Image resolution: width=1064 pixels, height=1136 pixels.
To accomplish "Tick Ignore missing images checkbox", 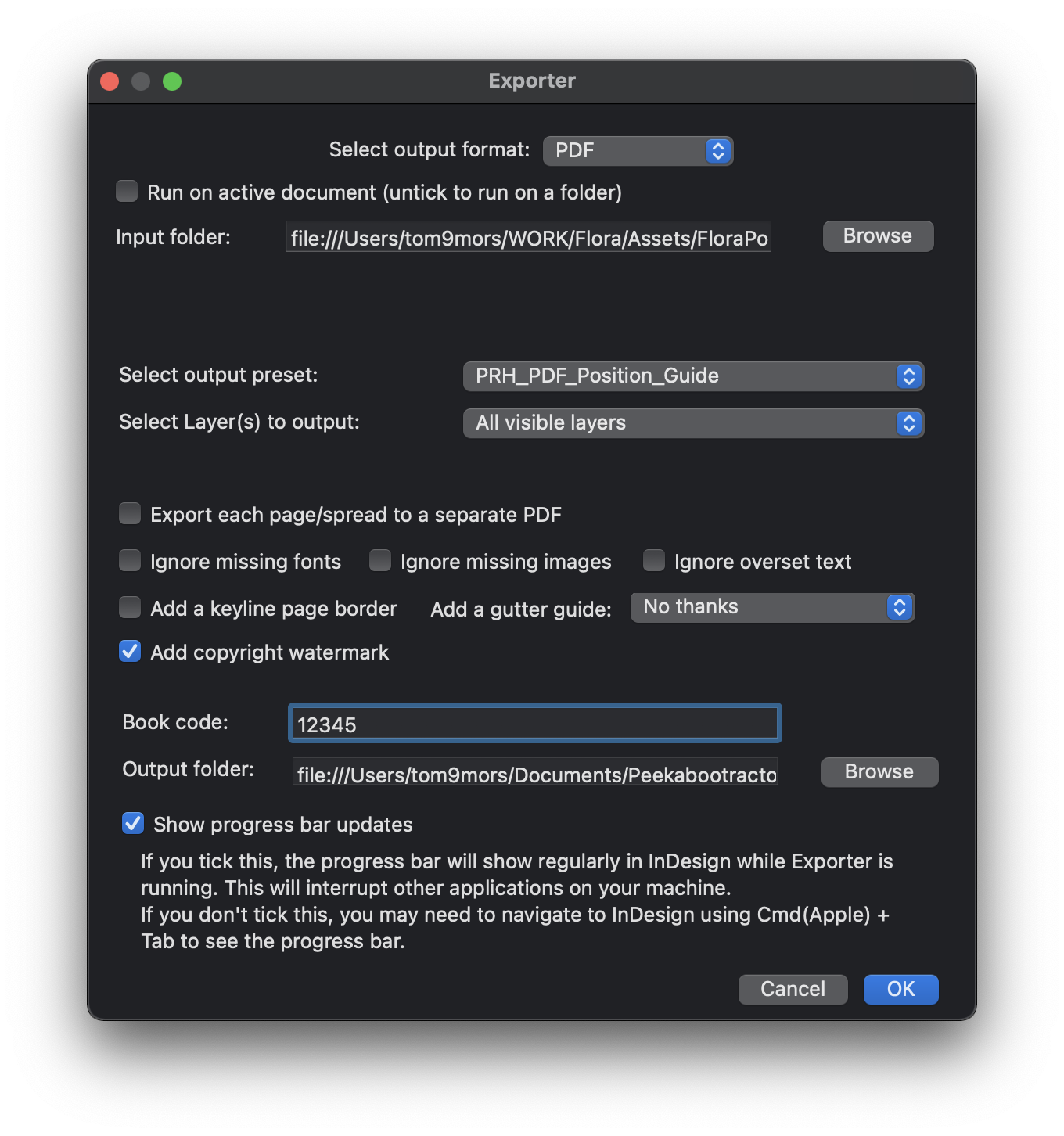I will pyautogui.click(x=380, y=561).
